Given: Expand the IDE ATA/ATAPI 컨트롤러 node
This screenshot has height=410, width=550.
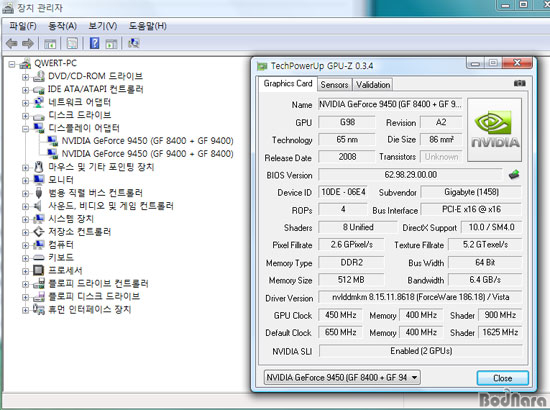Looking at the screenshot, I should [x=25, y=90].
